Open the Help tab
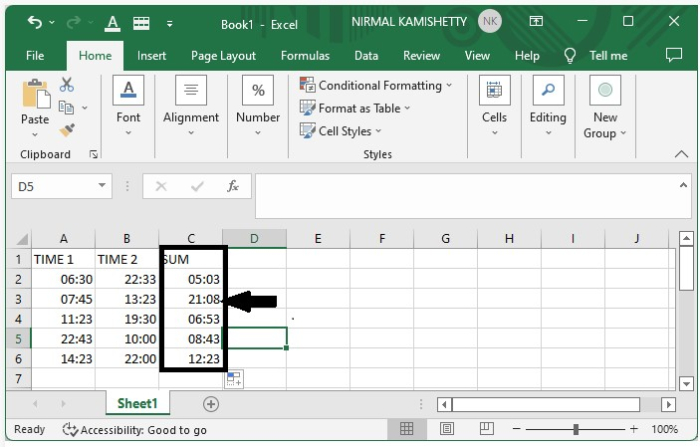This screenshot has width=700, height=447. tap(527, 56)
